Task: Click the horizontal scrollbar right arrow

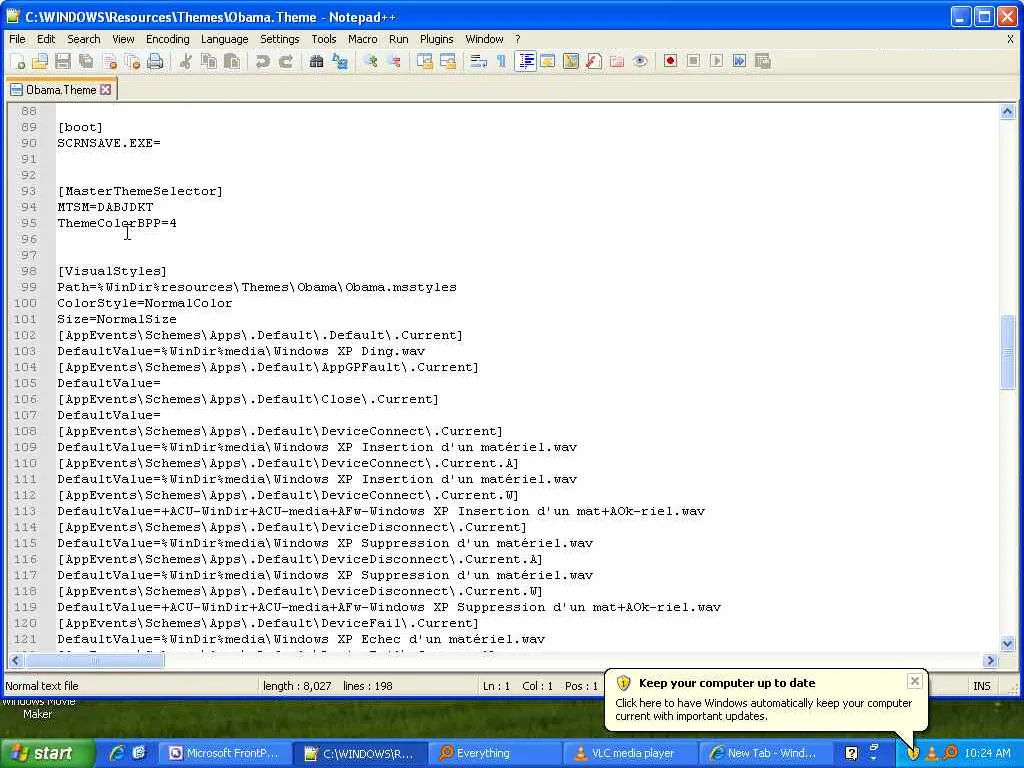Action: [x=990, y=660]
